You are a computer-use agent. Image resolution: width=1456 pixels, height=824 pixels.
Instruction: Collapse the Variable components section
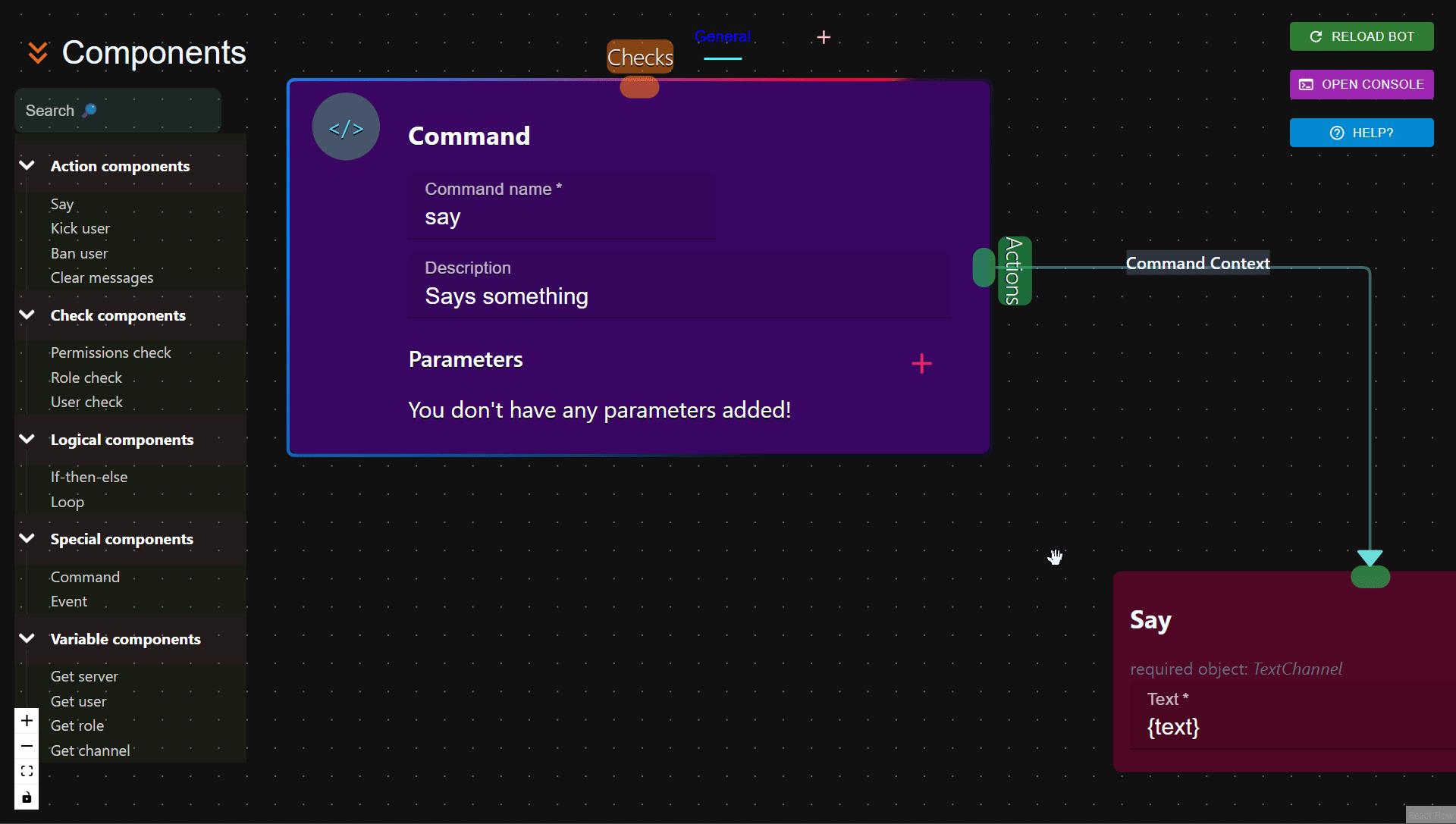point(27,638)
